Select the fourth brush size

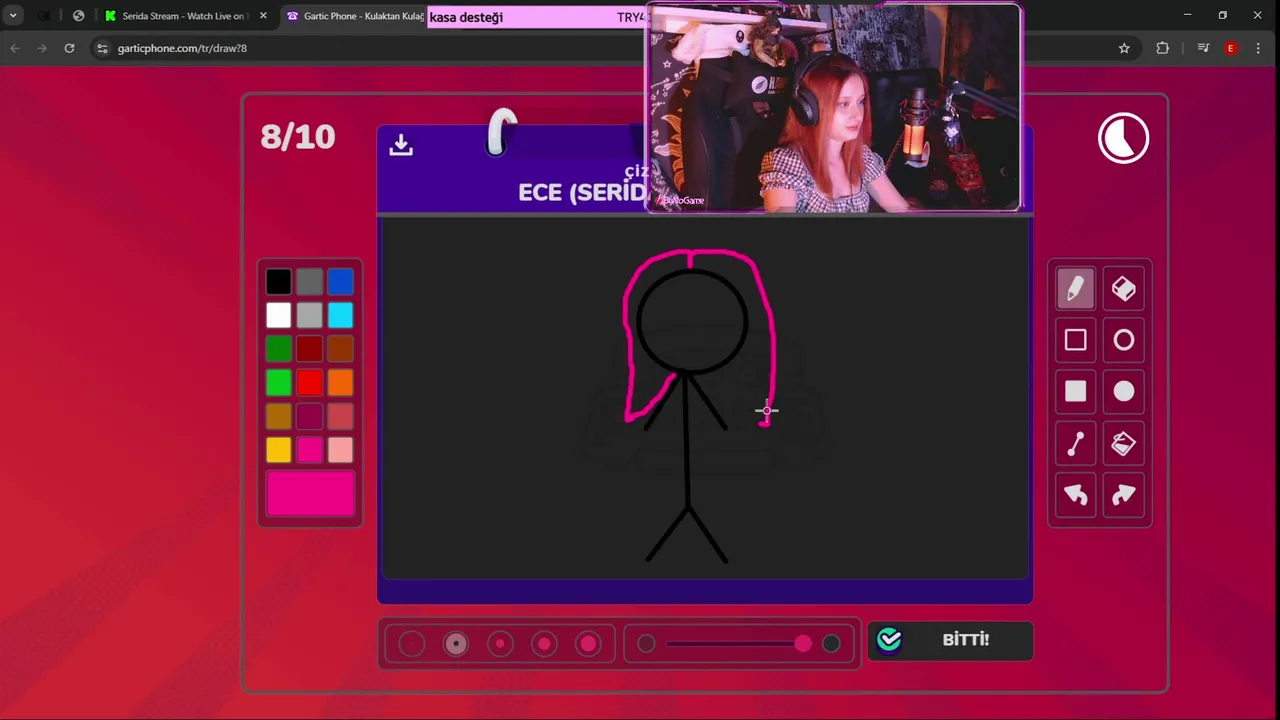point(544,644)
